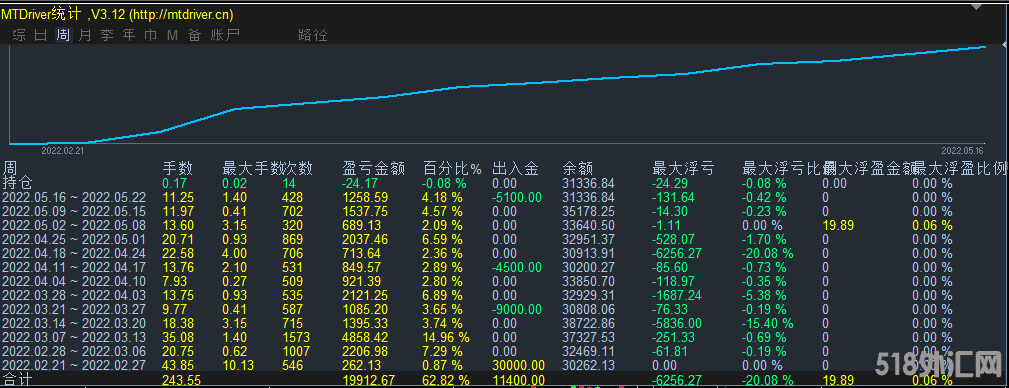The width and height of the screenshot is (1009, 388).
Task: Click the total lots value 243.55
Action: tap(182, 380)
